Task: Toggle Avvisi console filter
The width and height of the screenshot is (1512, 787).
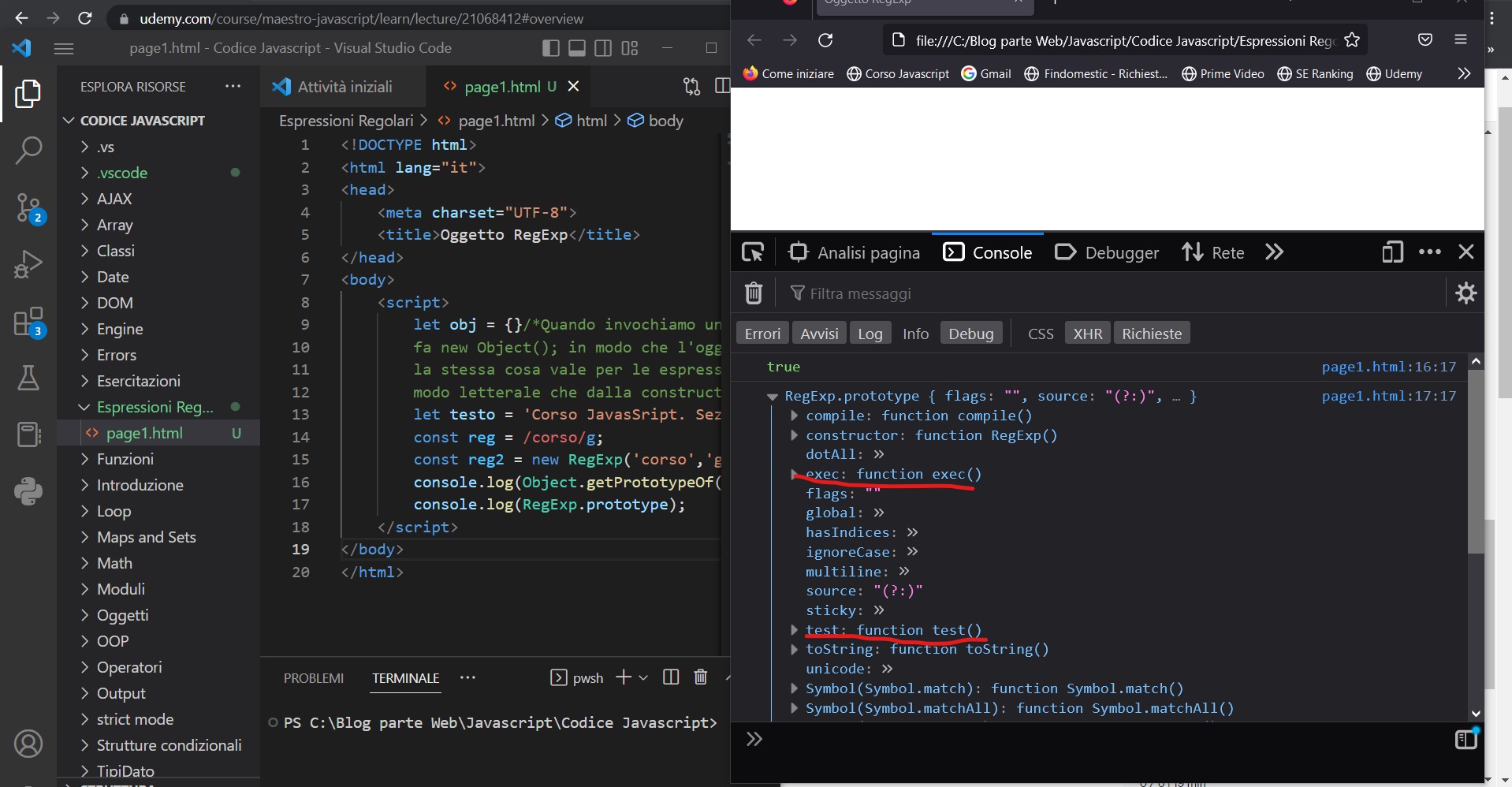Action: pos(819,334)
